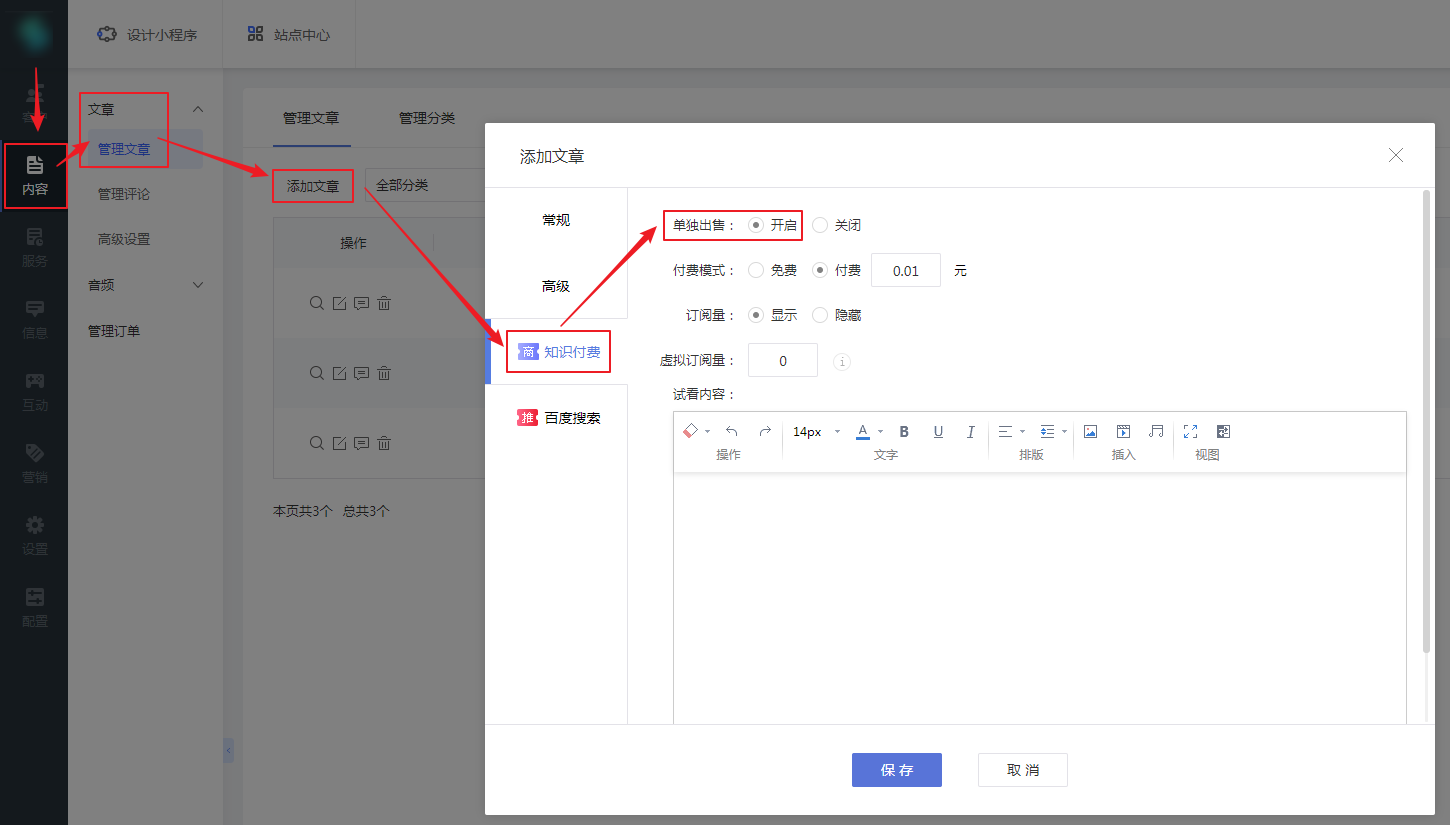
Task: Click the price field showing 0.01
Action: 906,270
